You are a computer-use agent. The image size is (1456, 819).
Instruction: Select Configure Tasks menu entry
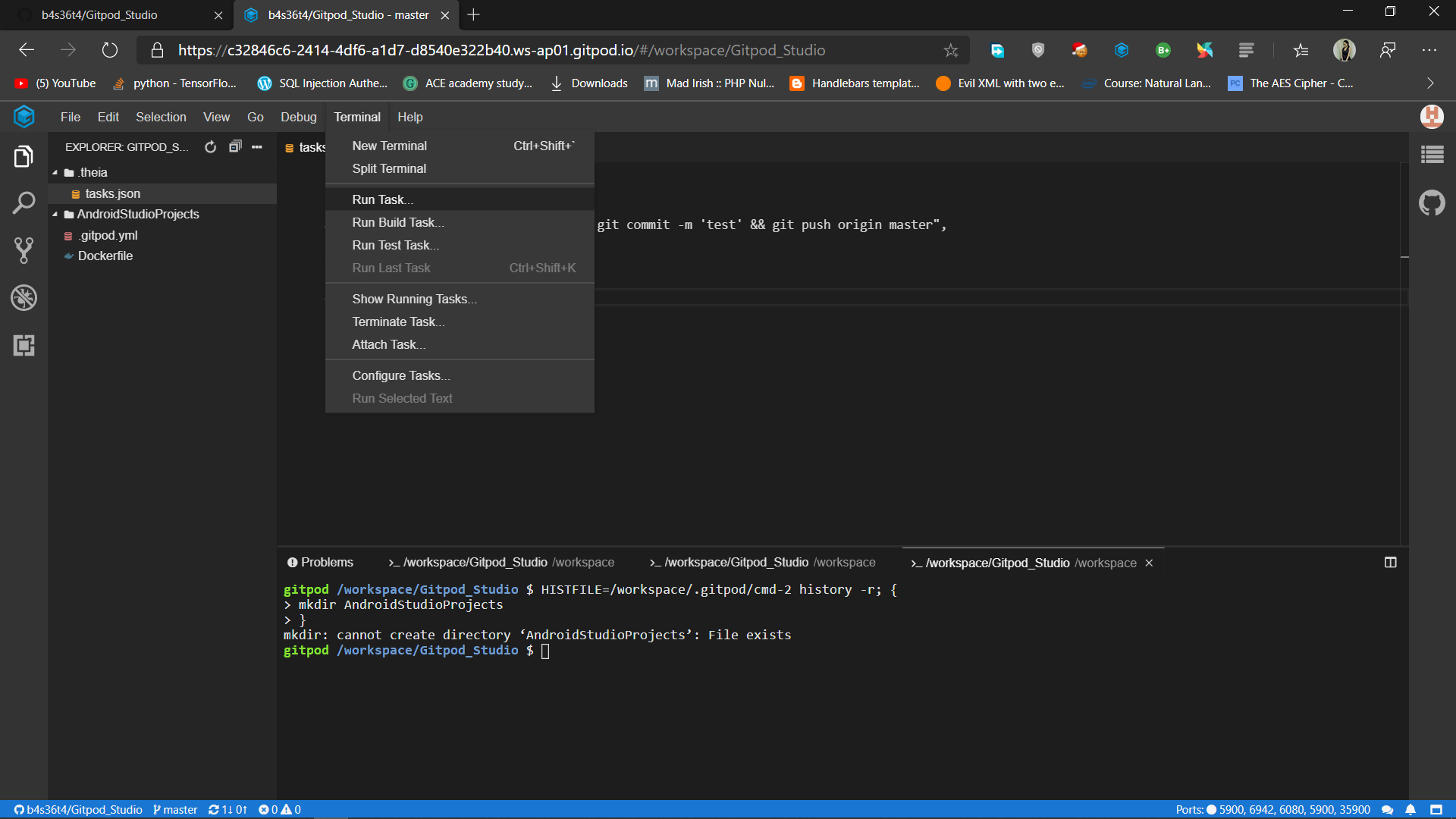(400, 375)
